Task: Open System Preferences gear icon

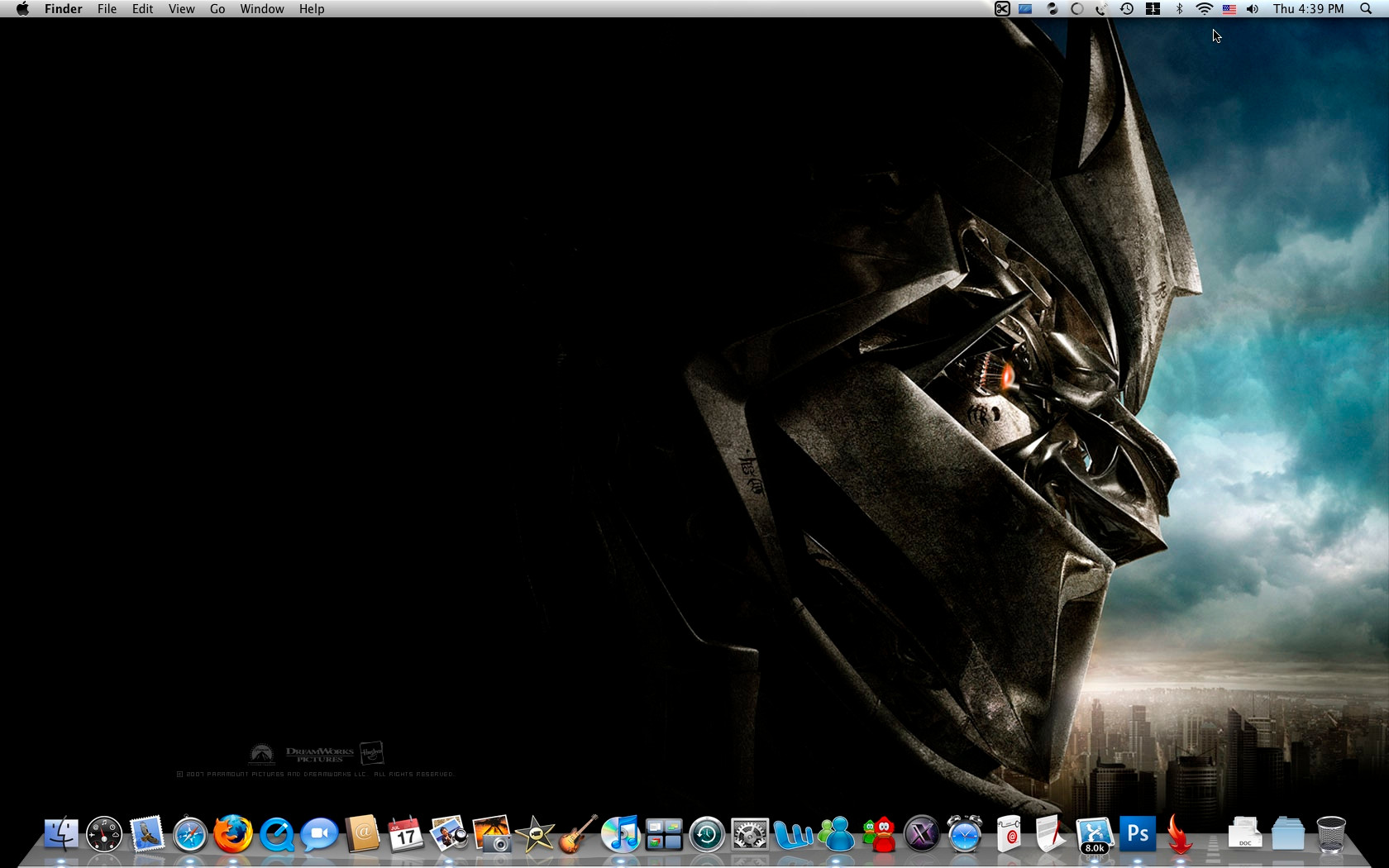Action: [750, 834]
